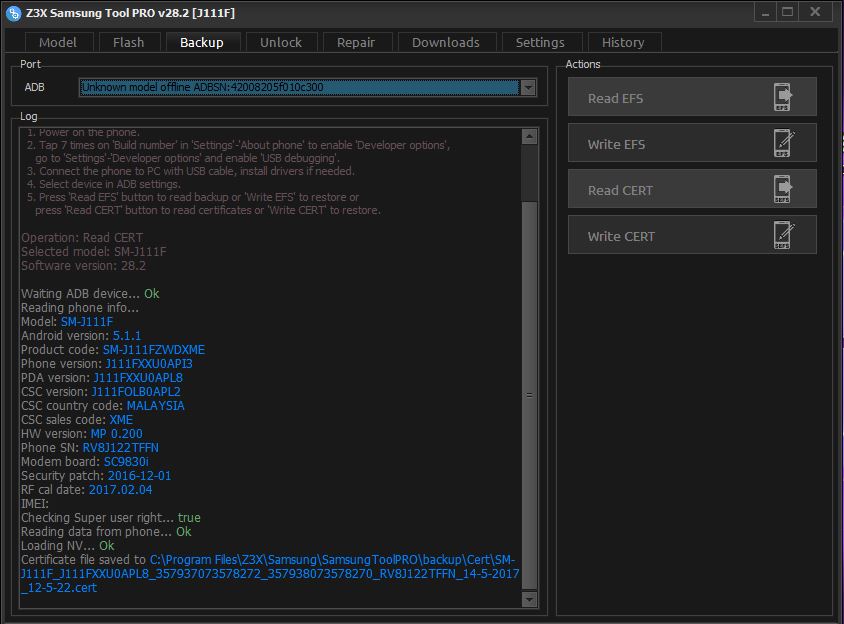Click the PDA version J111FXXU0APL8
The image size is (844, 624).
(138, 377)
